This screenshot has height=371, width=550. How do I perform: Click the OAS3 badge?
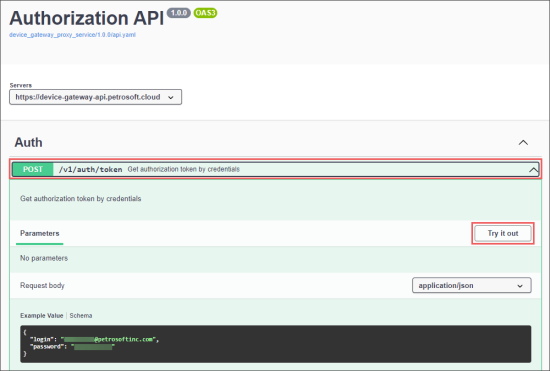click(205, 13)
